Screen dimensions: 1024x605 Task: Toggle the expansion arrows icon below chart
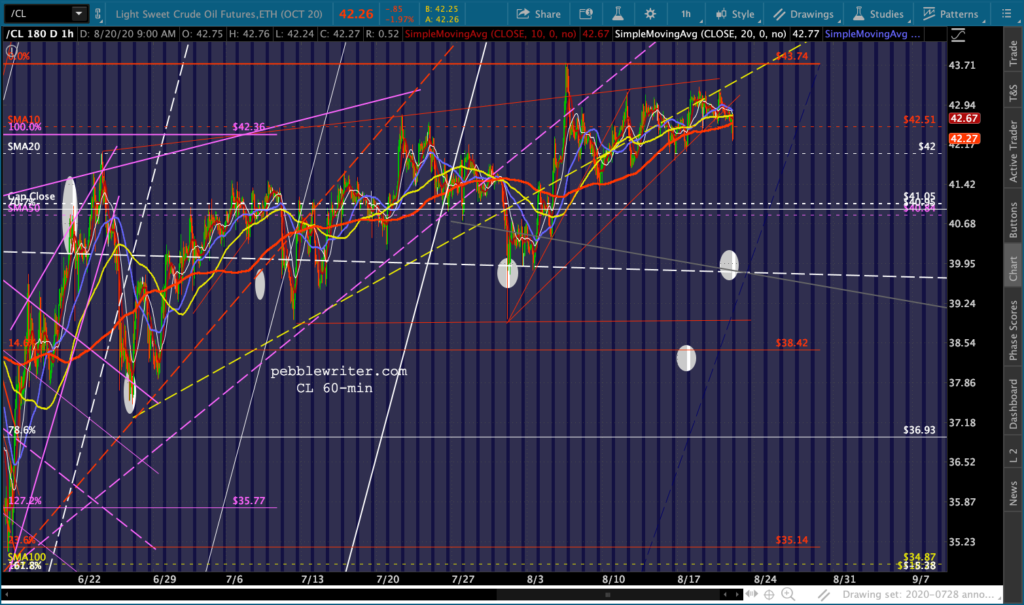coord(752,594)
